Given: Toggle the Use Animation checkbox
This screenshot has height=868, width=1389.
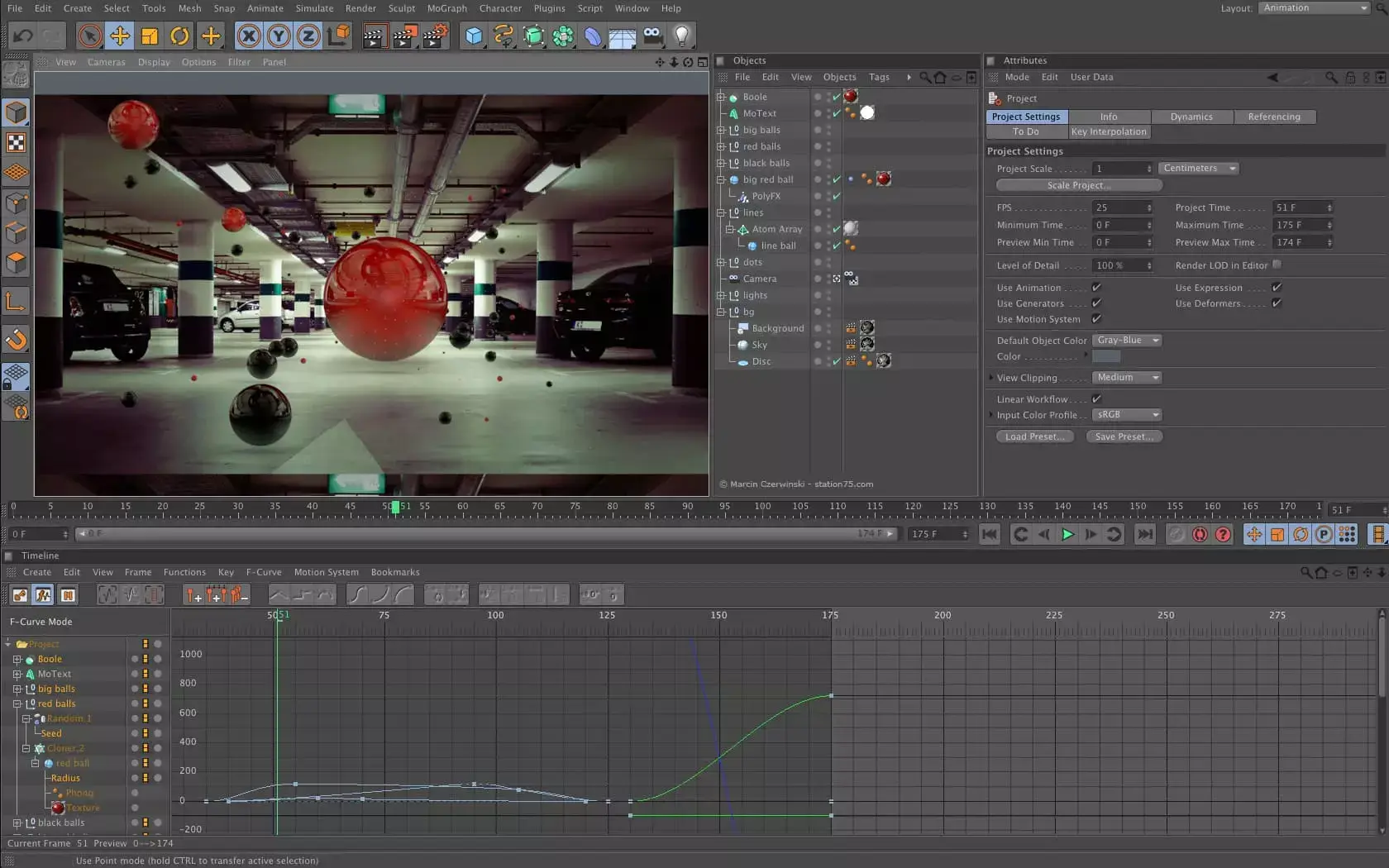Looking at the screenshot, I should point(1096,288).
